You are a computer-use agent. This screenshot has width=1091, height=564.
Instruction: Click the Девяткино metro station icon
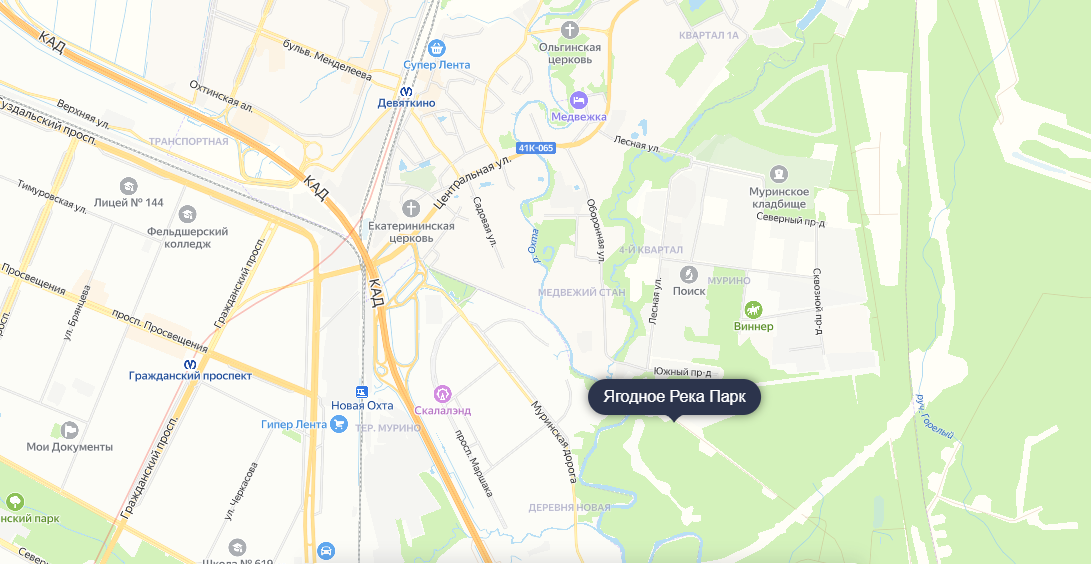[x=406, y=91]
